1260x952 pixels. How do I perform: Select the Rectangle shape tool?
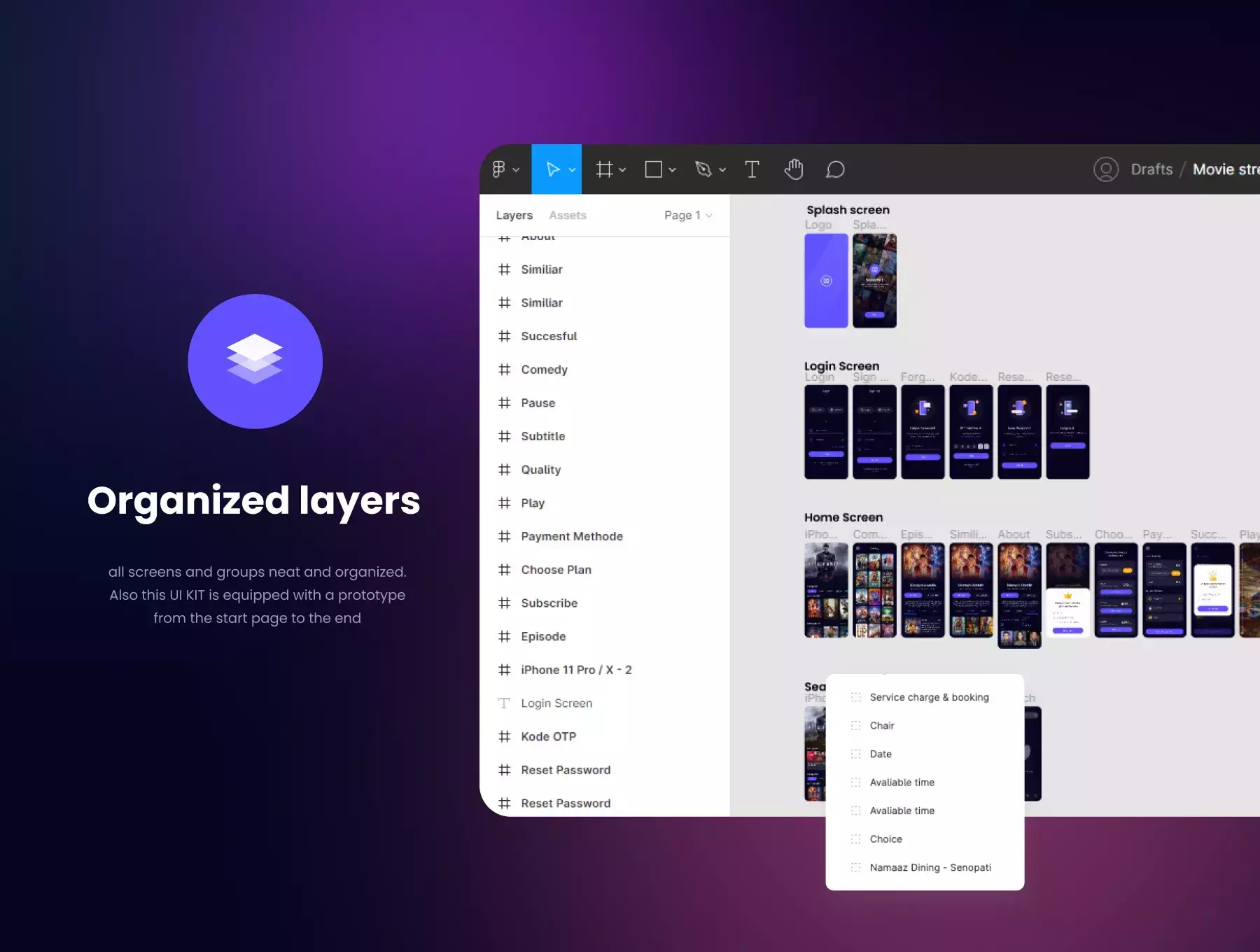click(653, 169)
